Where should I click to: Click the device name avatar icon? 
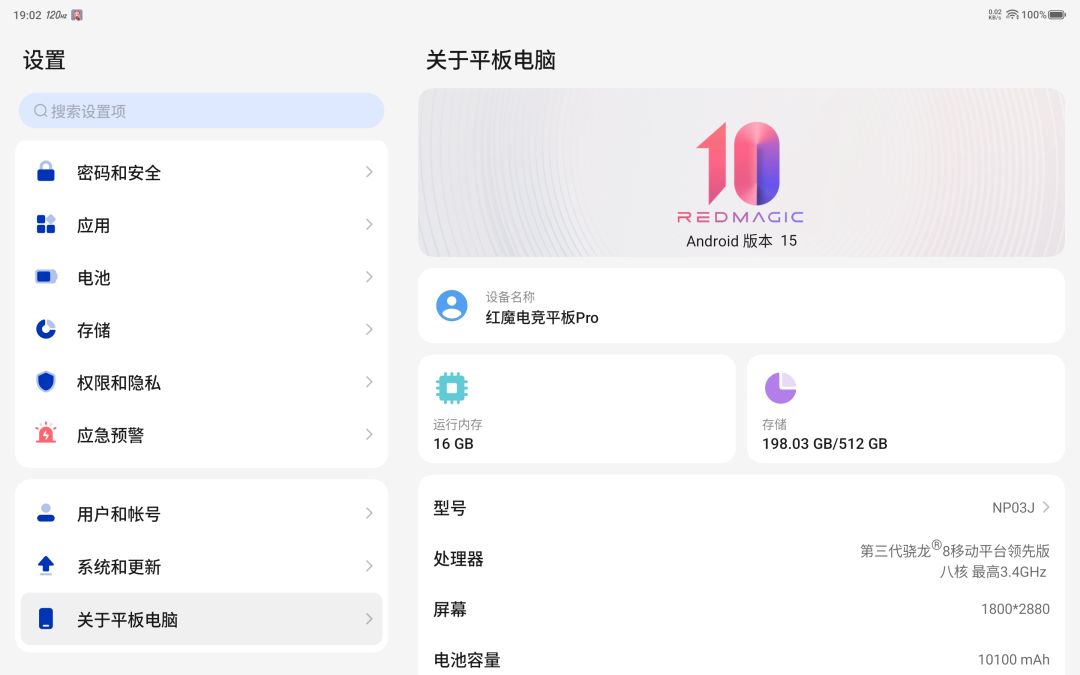(452, 306)
